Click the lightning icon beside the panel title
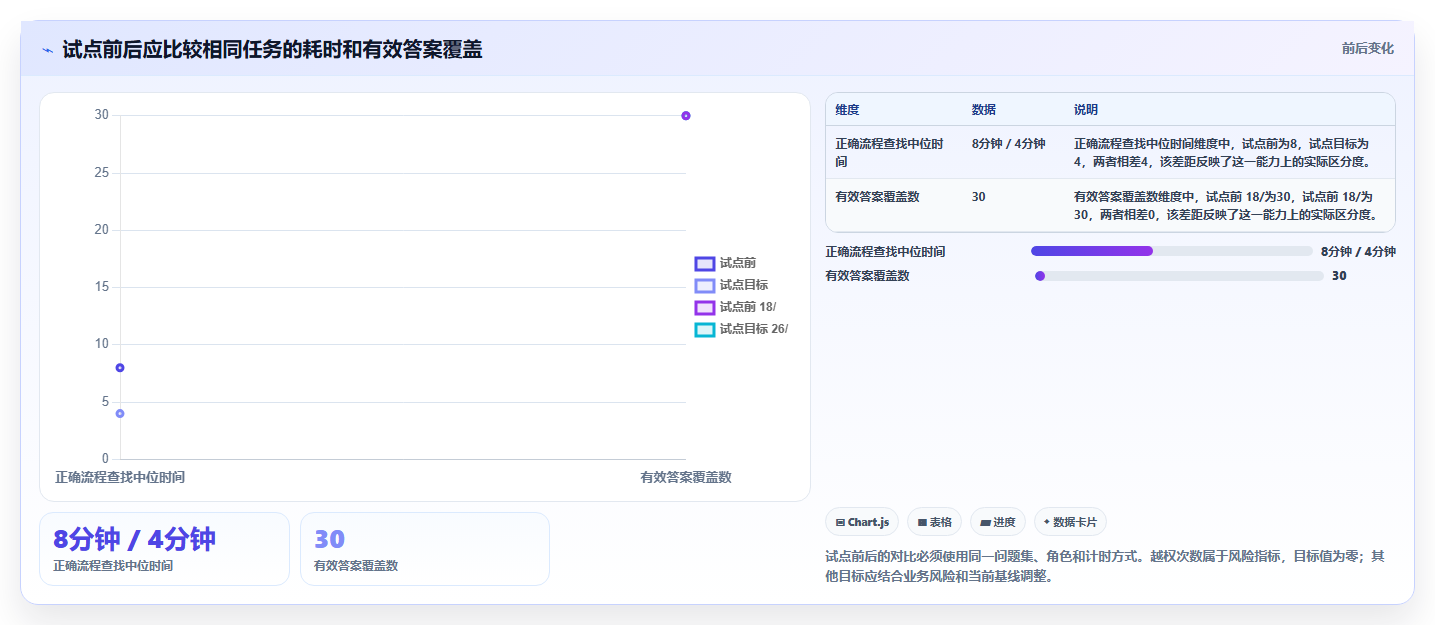Viewport: 1435px width, 625px height. [x=47, y=50]
